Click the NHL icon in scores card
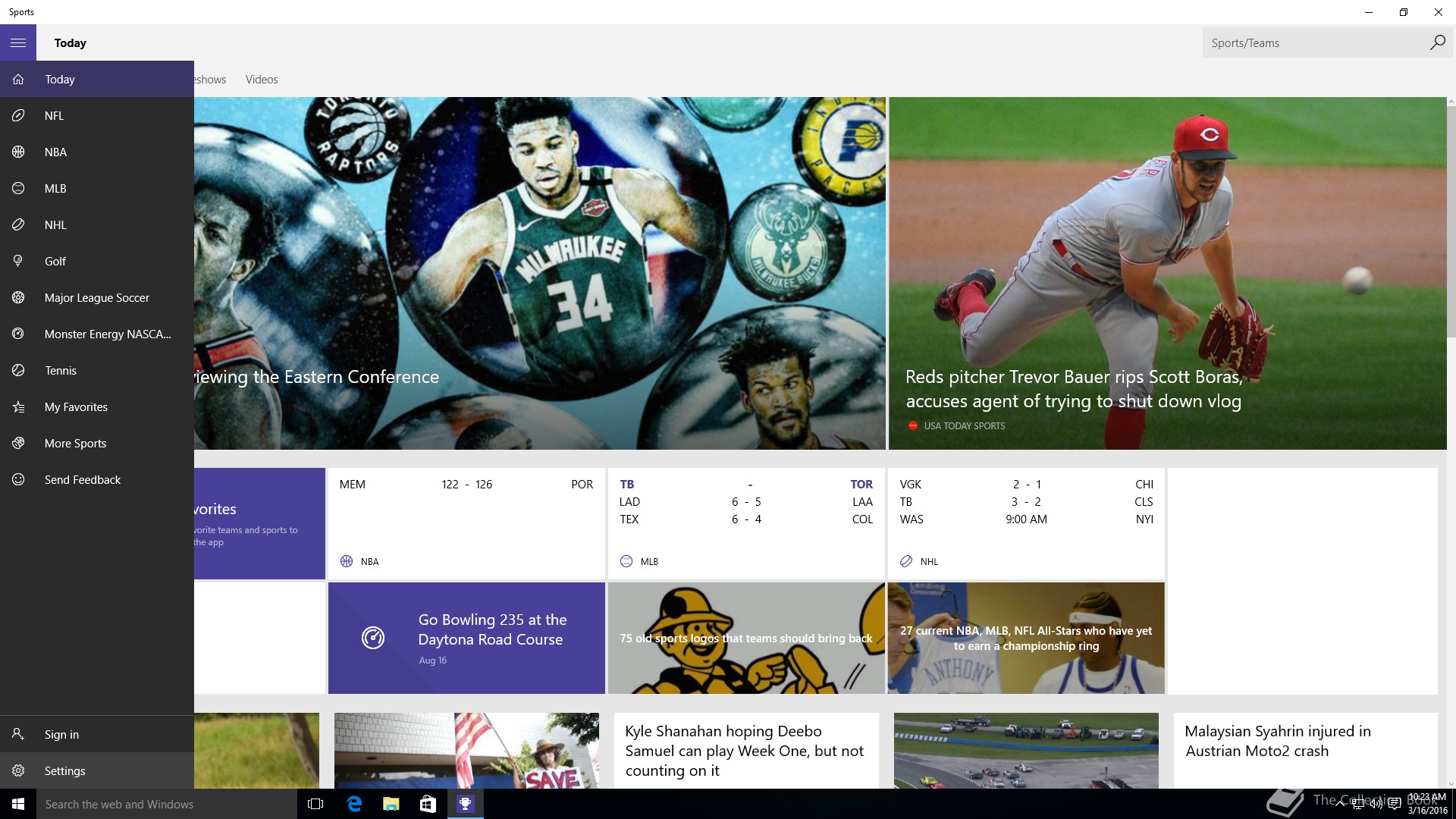Image resolution: width=1456 pixels, height=819 pixels. (906, 562)
